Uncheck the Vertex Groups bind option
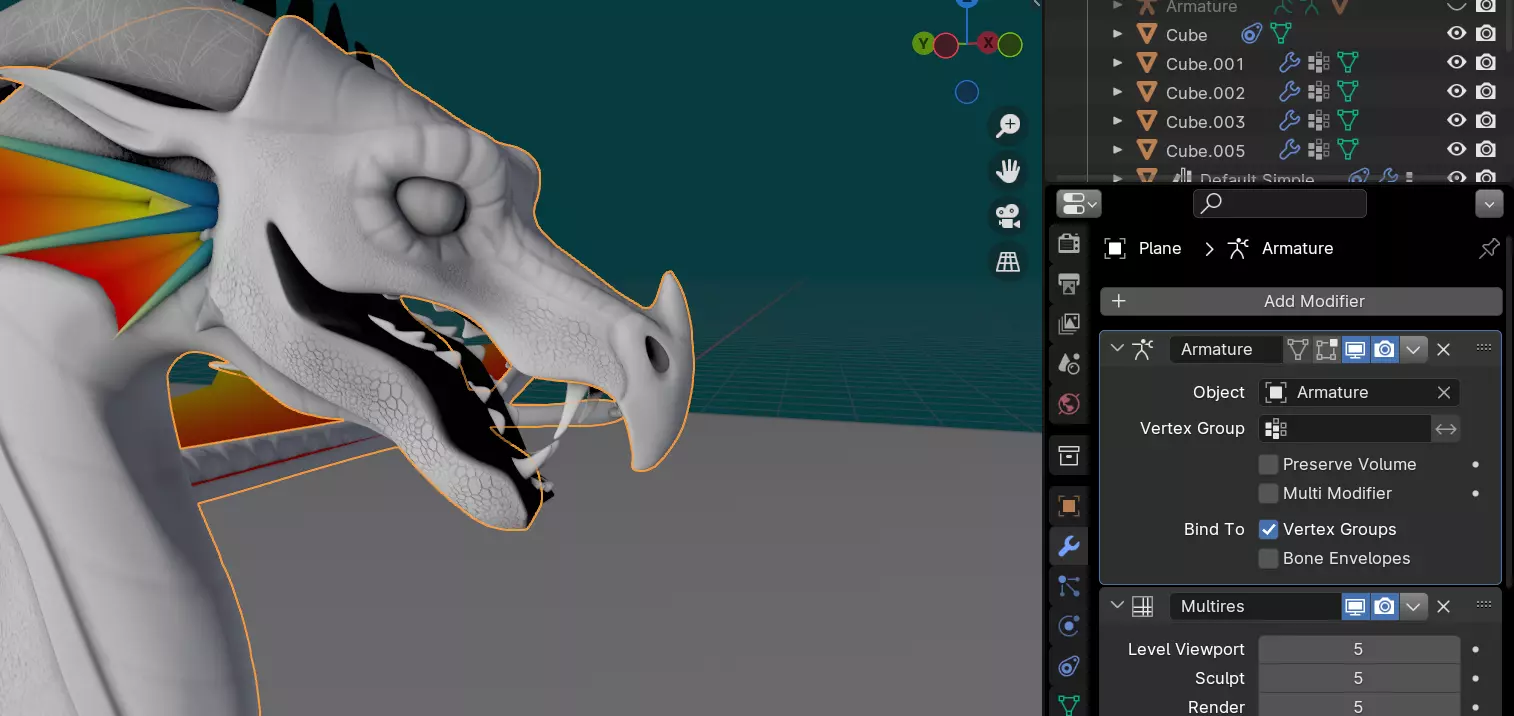The image size is (1514, 716). point(1268,529)
